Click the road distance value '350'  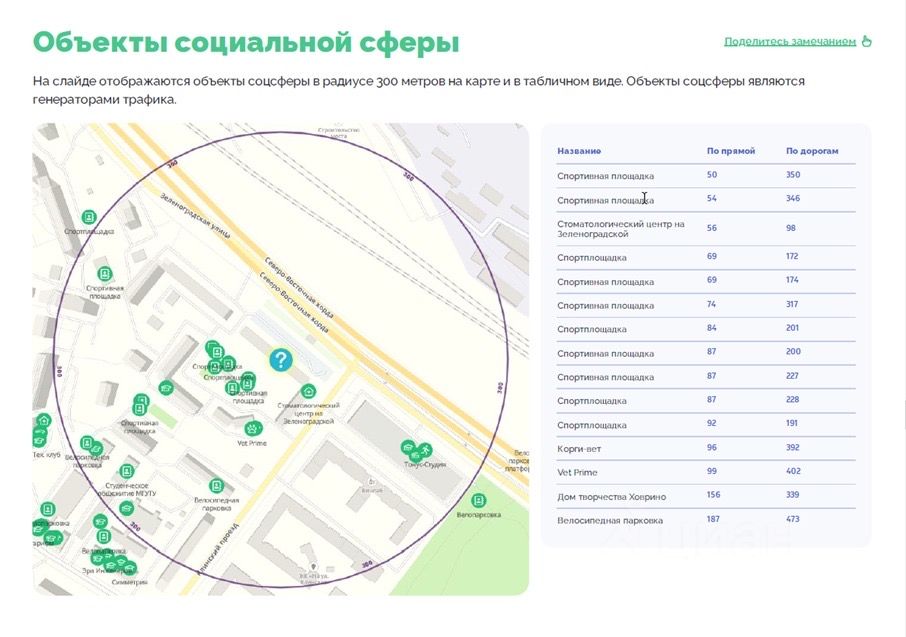point(793,175)
